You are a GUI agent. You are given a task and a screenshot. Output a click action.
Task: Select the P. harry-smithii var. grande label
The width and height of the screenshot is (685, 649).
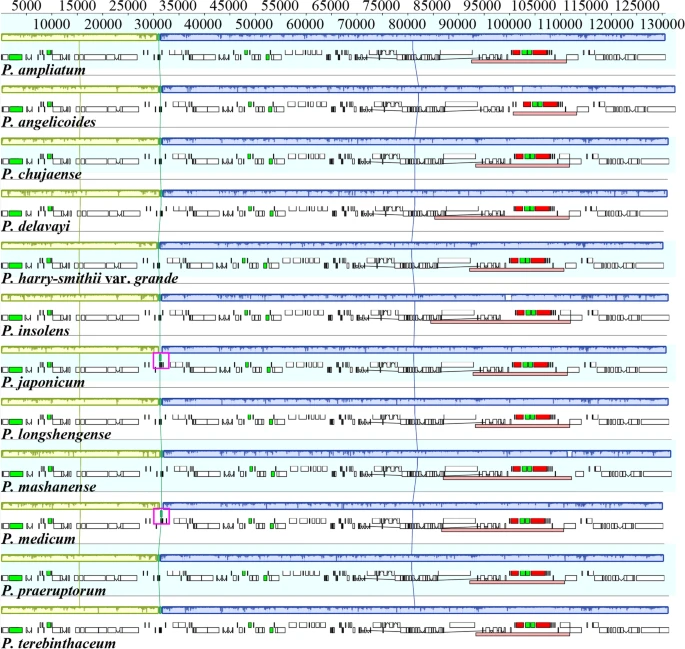tap(90, 278)
